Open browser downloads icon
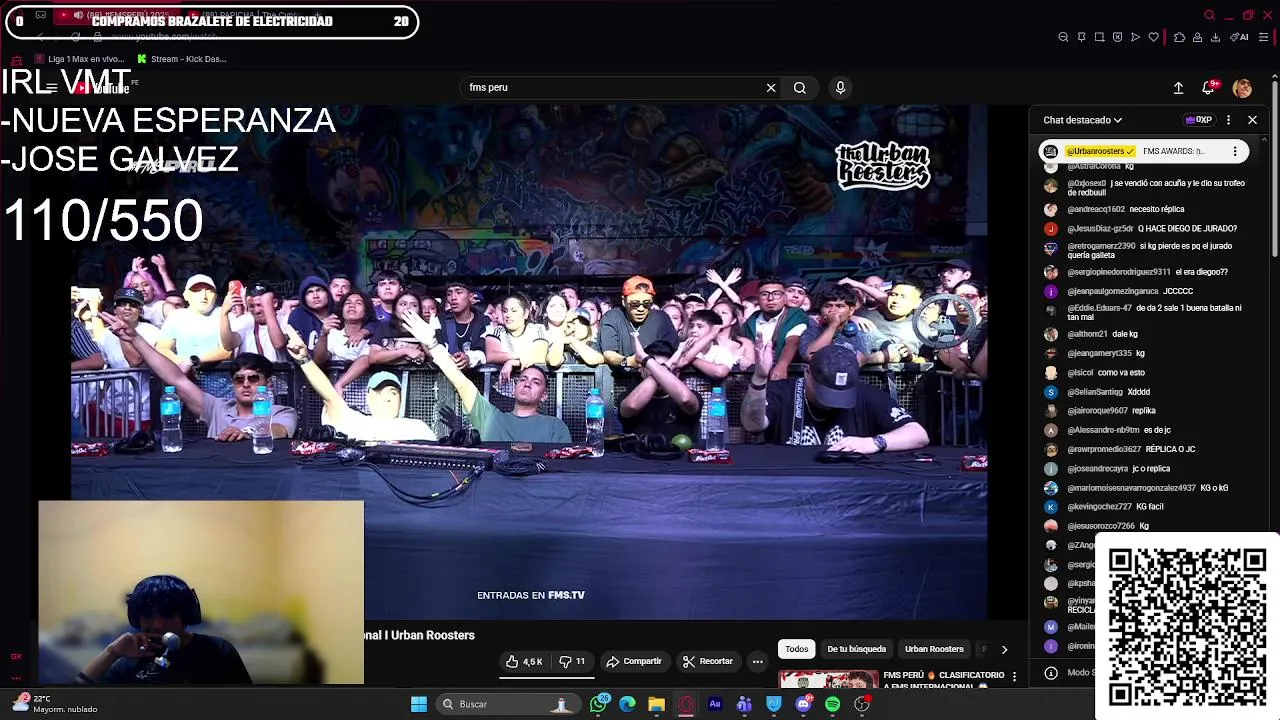This screenshot has width=1280, height=720. coord(1215,37)
